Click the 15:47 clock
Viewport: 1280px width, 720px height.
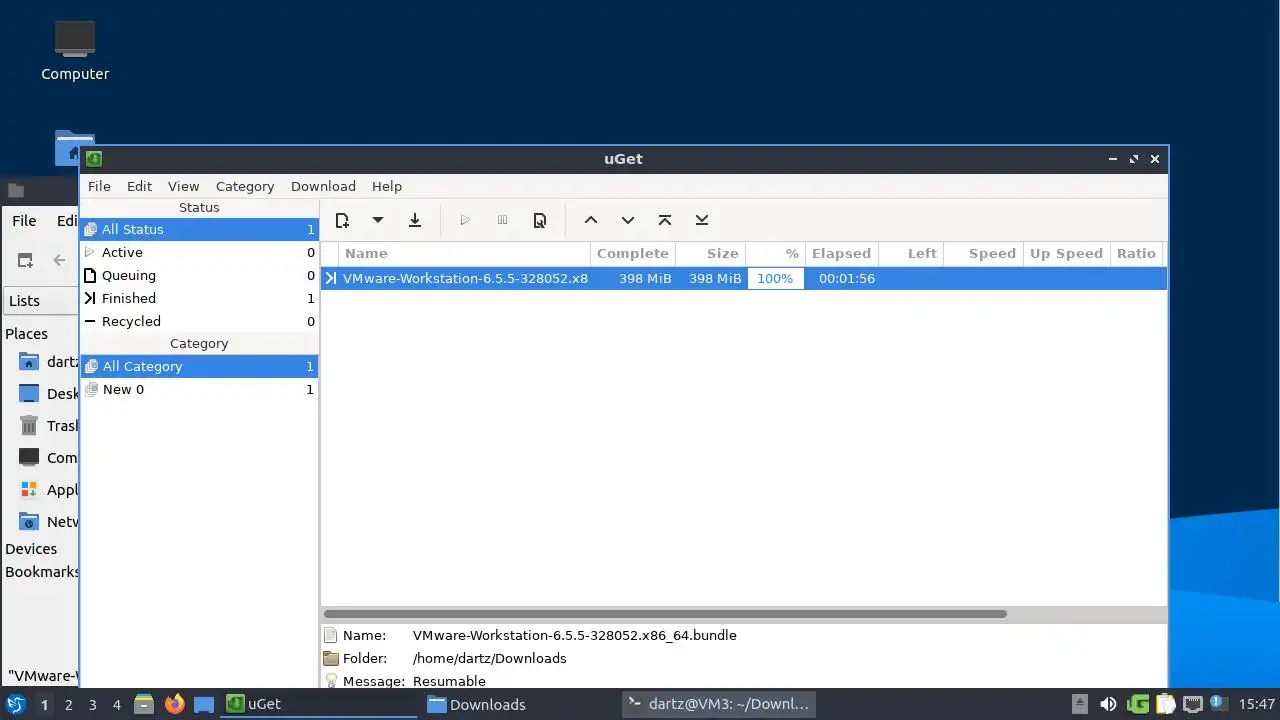click(x=1256, y=704)
